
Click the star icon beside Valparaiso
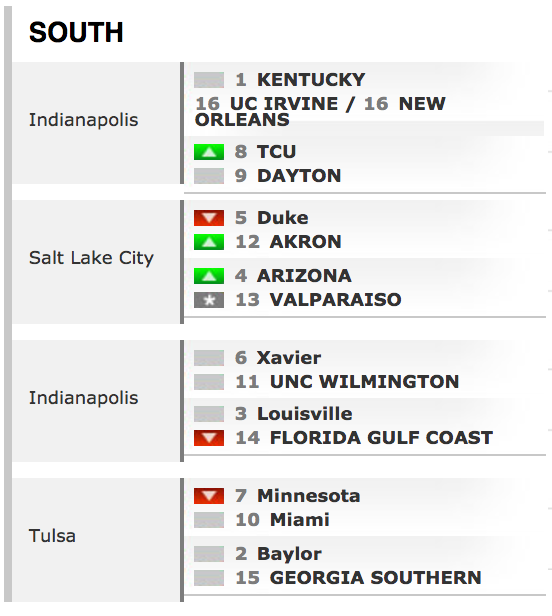209,300
